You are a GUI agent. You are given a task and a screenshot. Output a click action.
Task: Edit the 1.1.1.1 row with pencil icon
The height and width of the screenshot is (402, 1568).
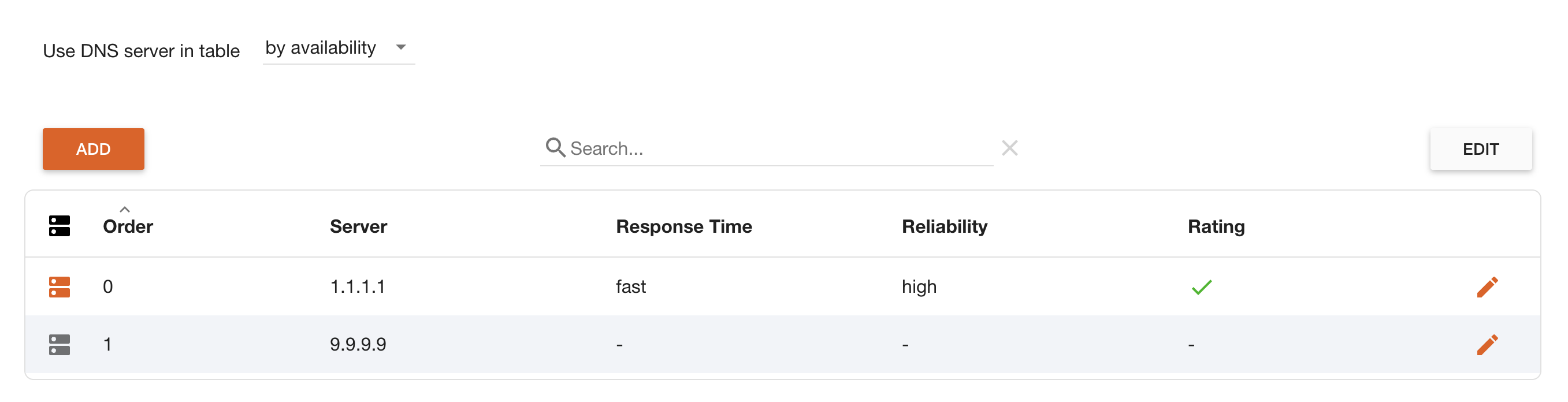pyautogui.click(x=1487, y=287)
